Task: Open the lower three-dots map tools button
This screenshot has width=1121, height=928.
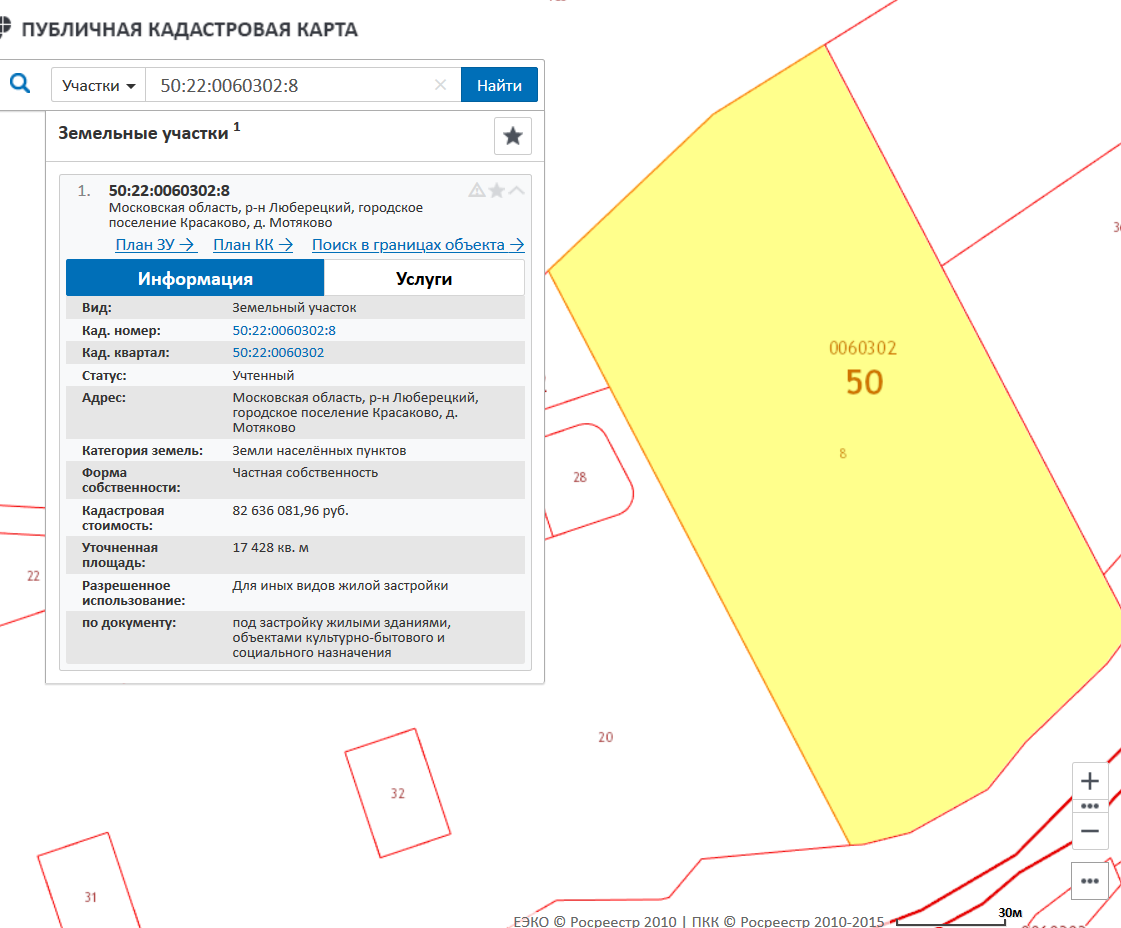Action: point(1090,881)
